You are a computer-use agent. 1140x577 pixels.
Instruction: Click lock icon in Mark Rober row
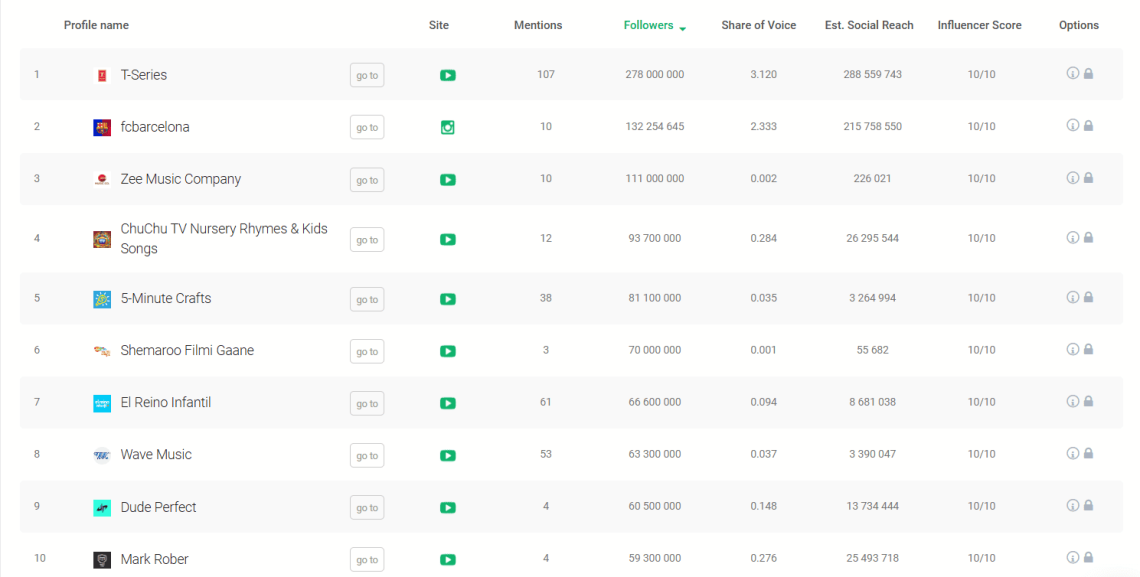pos(1088,557)
